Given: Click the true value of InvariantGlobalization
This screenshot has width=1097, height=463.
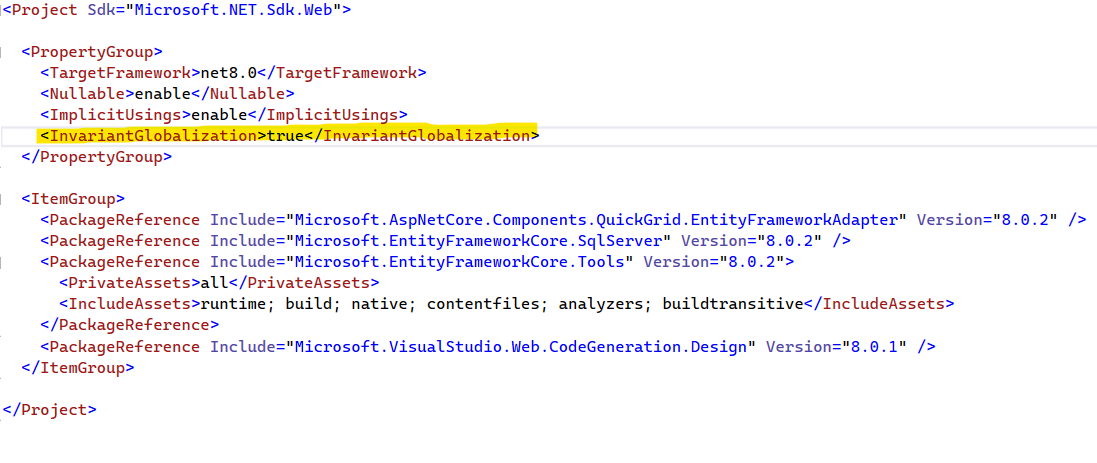Looking at the screenshot, I should coord(285,136).
